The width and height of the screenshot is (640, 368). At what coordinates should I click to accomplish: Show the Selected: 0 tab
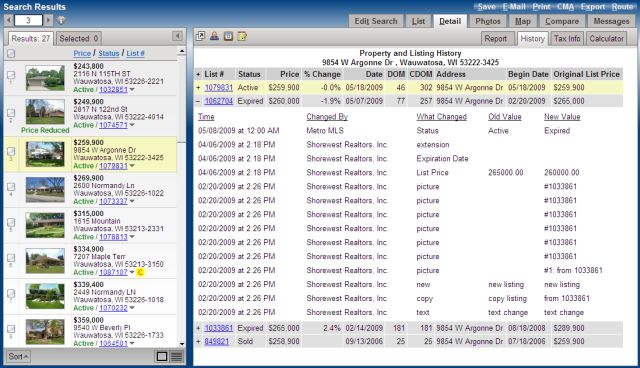tap(79, 39)
